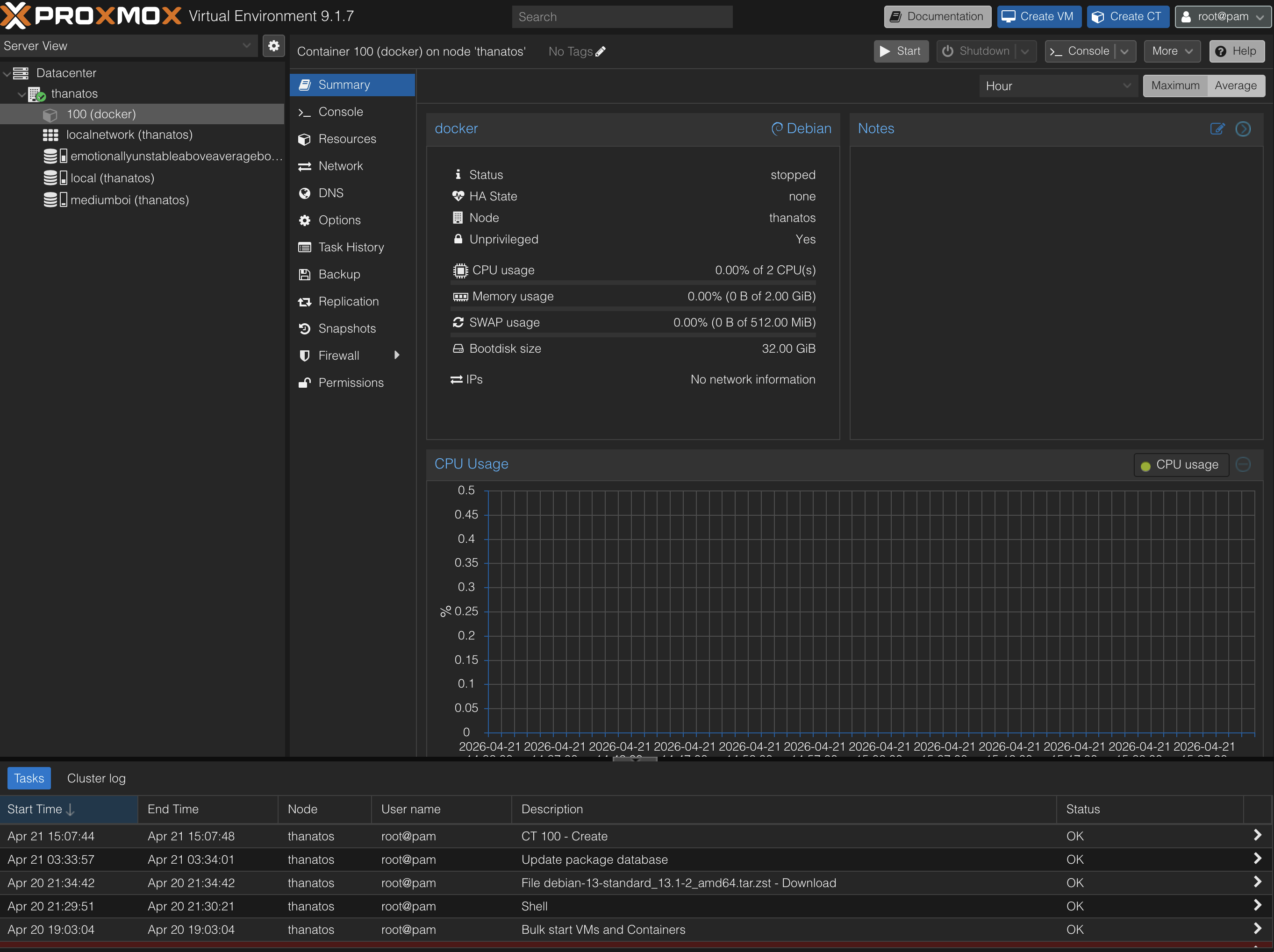1274x952 pixels.
Task: Open the Resources section
Action: click(x=352, y=139)
